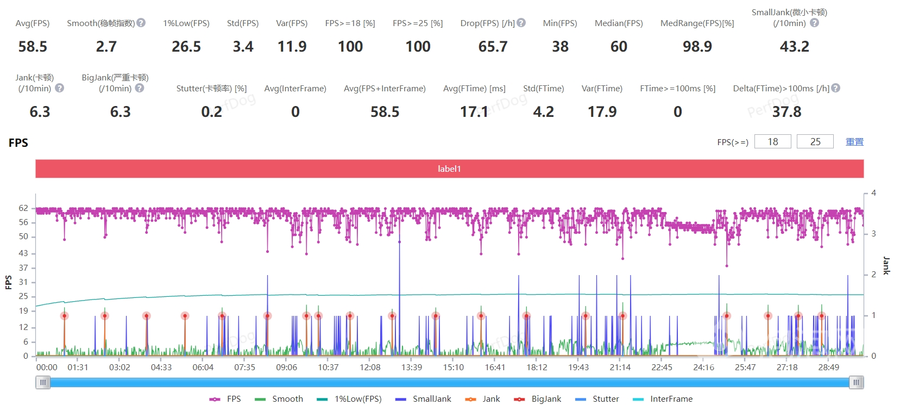Click Var(FTime) value 17.9

(x=602, y=111)
